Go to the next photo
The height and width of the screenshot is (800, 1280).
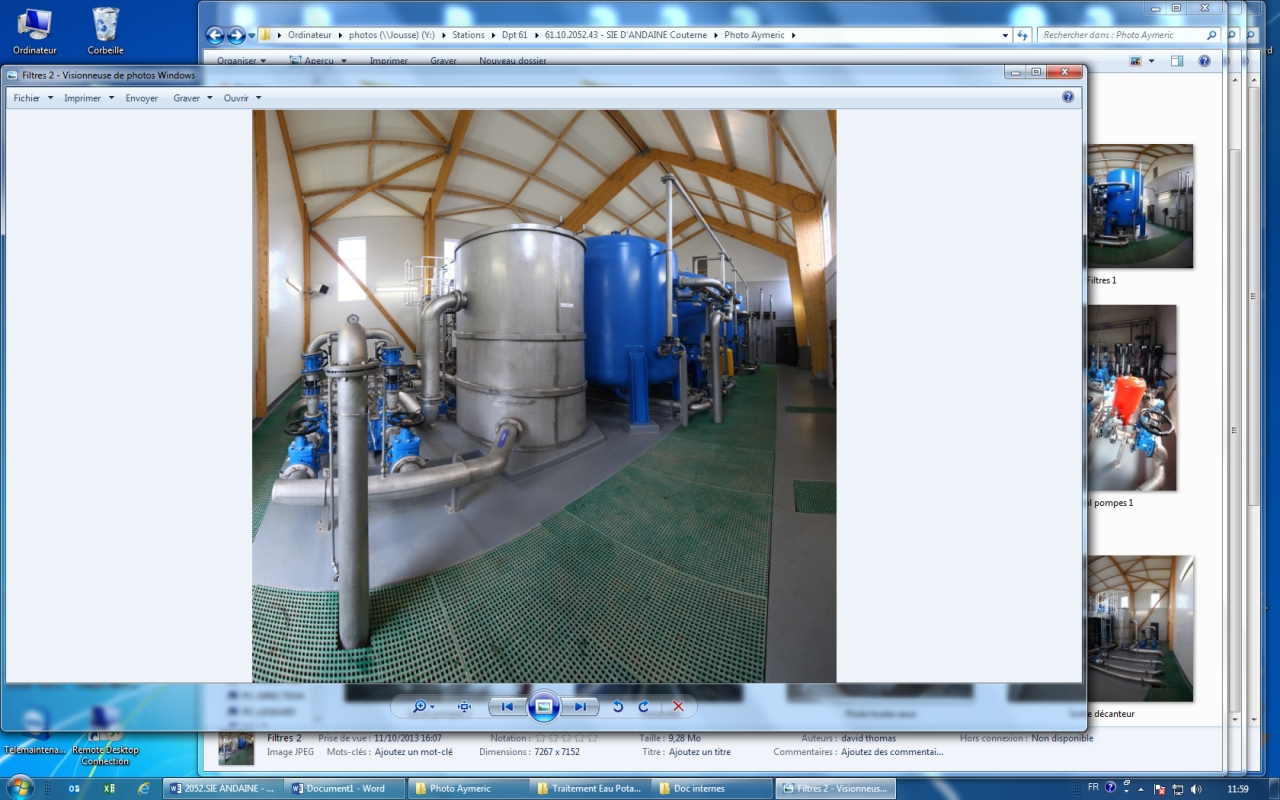click(x=580, y=707)
